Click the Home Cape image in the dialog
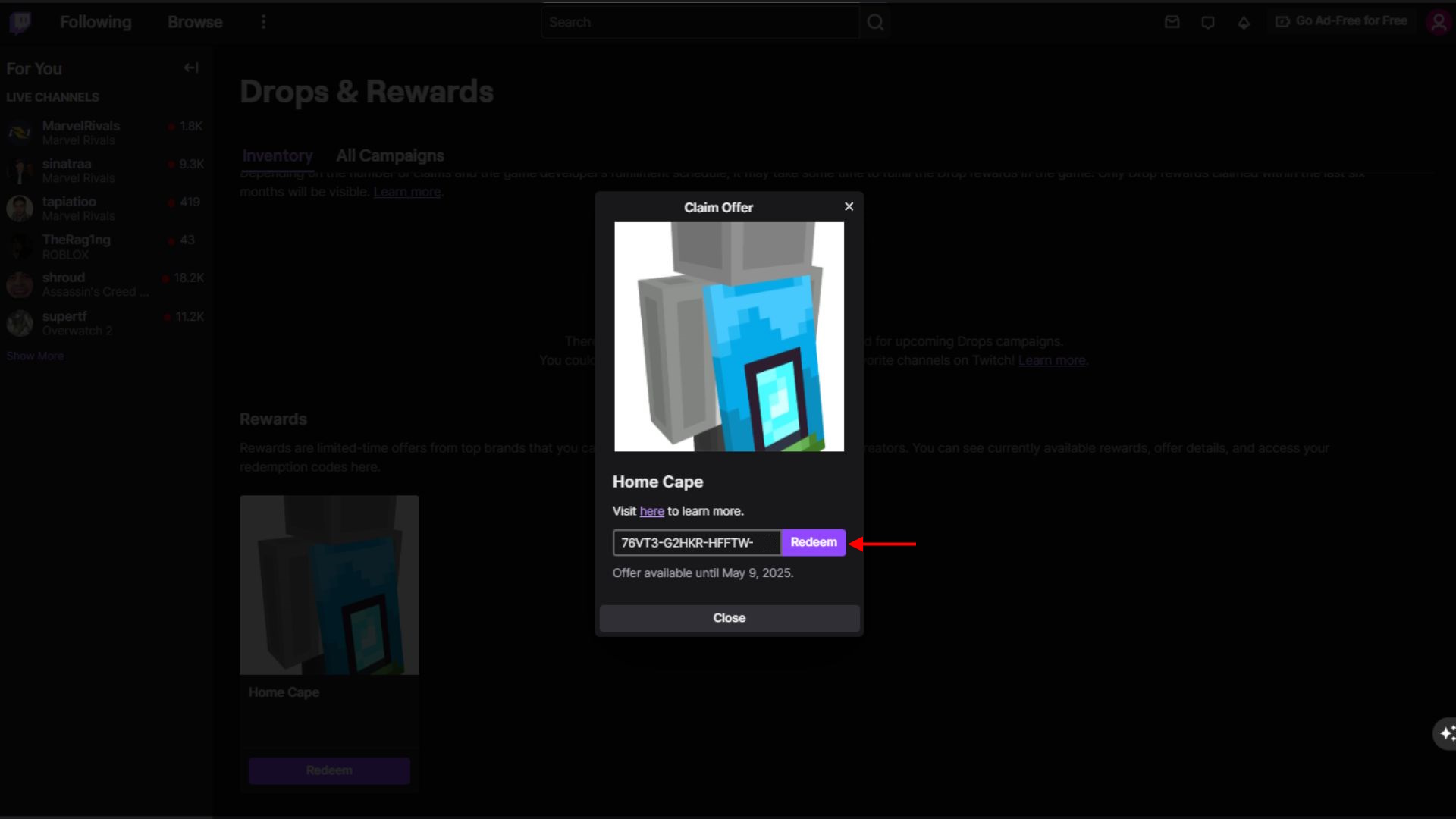The height and width of the screenshot is (819, 1456). pyautogui.click(x=729, y=337)
